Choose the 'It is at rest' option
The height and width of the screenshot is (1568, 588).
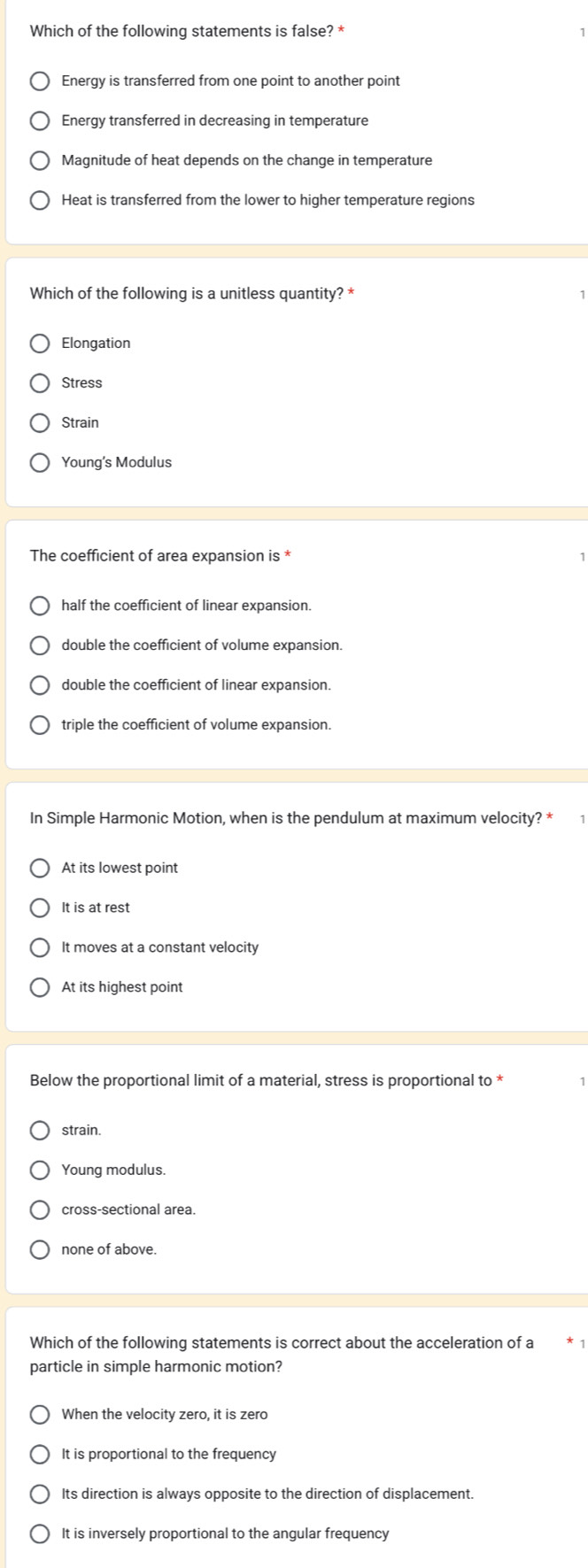[x=41, y=908]
